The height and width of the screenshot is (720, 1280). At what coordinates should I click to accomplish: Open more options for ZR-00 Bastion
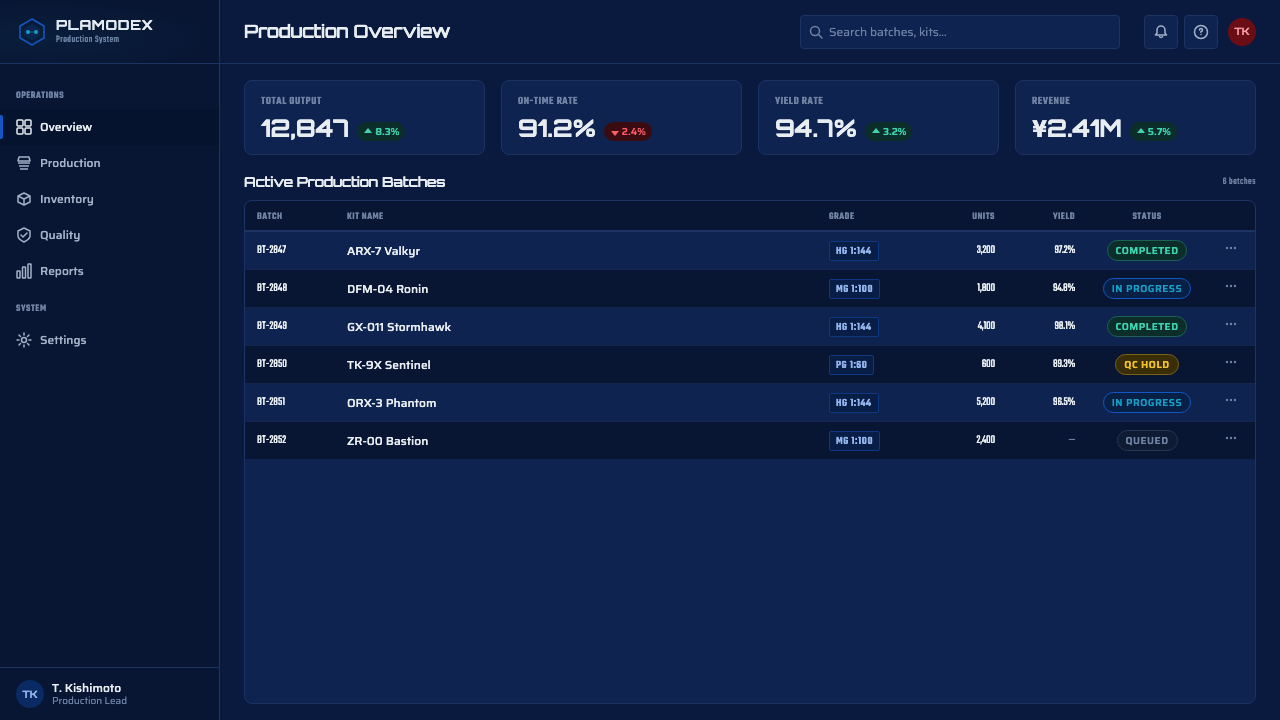coord(1231,438)
